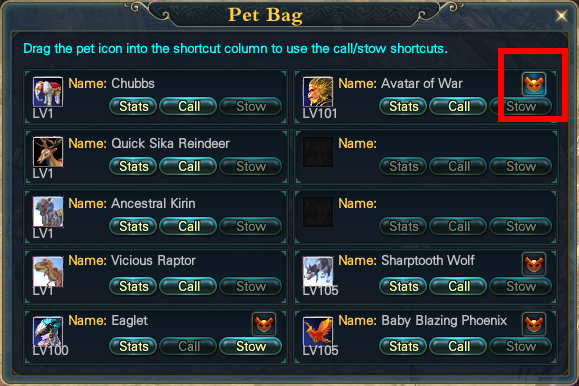Click the fox badge on Eaglet row
This screenshot has width=579, height=386.
(264, 324)
